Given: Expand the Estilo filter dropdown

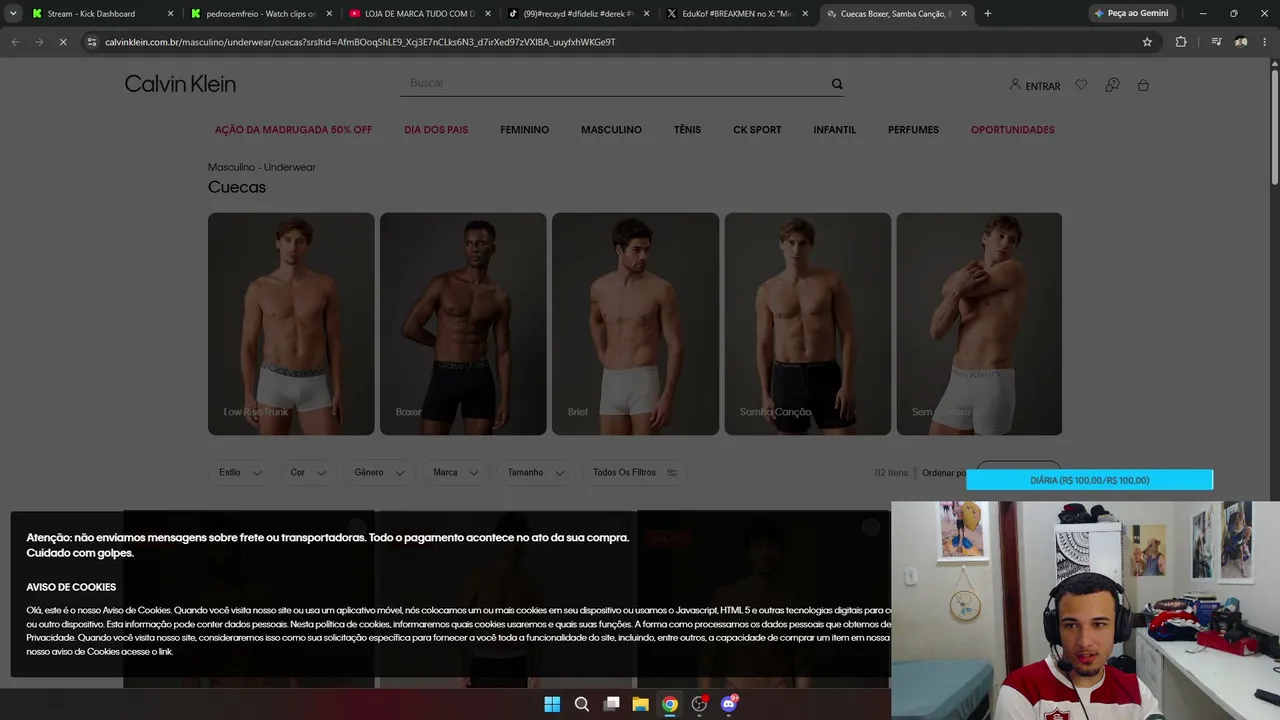Looking at the screenshot, I should [240, 473].
